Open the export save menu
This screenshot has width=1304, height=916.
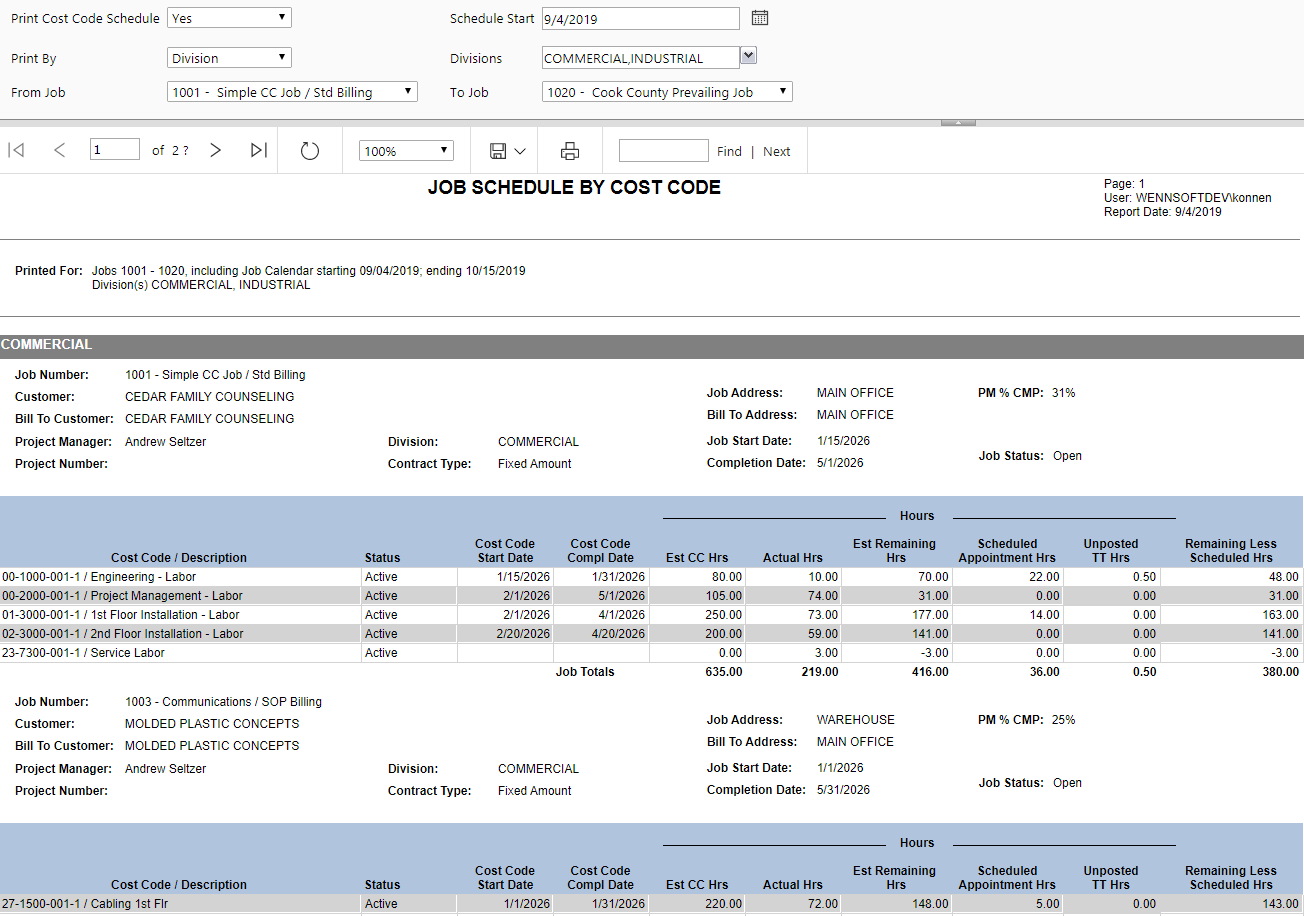click(x=508, y=151)
